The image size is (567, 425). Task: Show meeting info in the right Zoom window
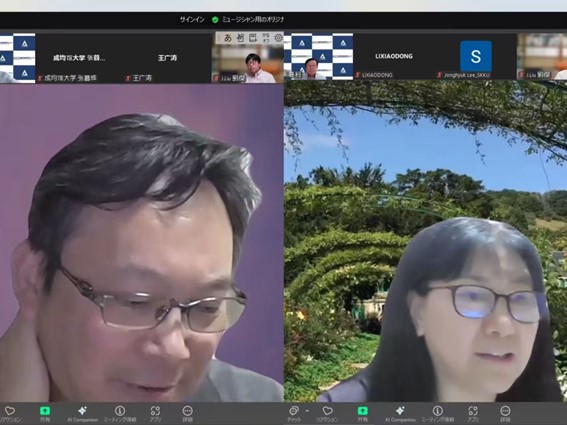tap(438, 413)
